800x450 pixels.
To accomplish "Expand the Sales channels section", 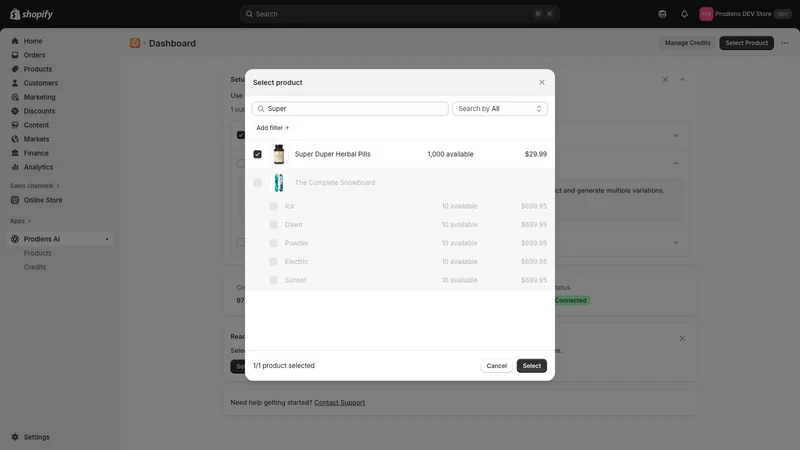I will click(35, 186).
